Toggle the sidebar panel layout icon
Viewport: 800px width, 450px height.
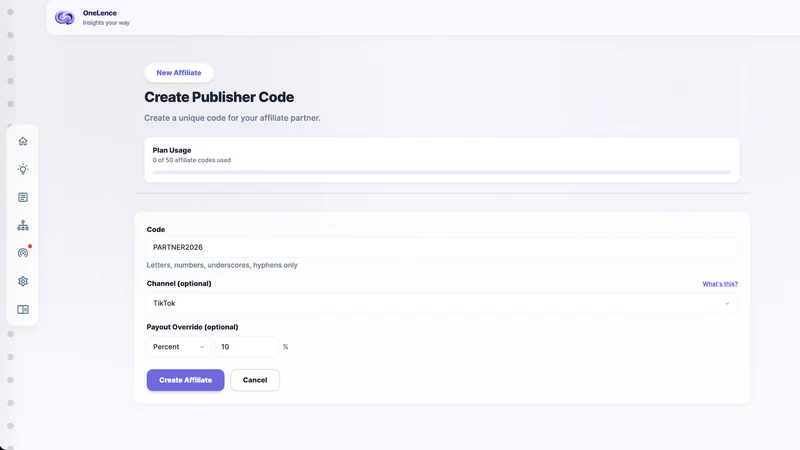point(23,310)
